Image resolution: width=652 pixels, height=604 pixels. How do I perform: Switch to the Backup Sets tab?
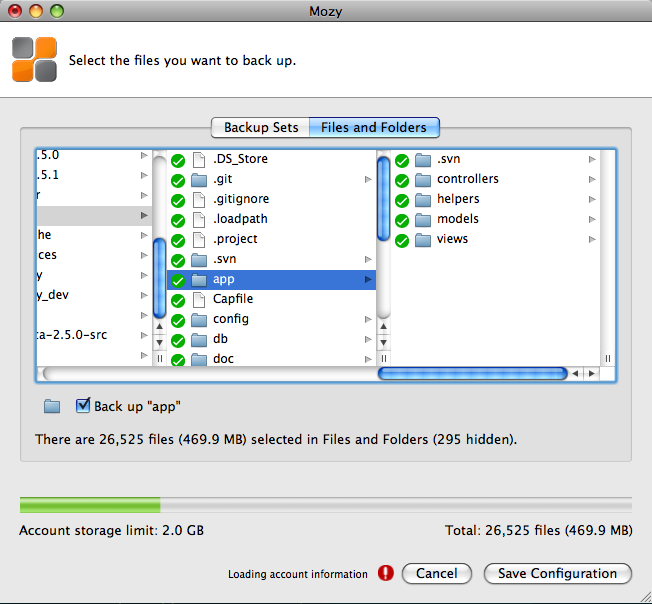click(261, 127)
